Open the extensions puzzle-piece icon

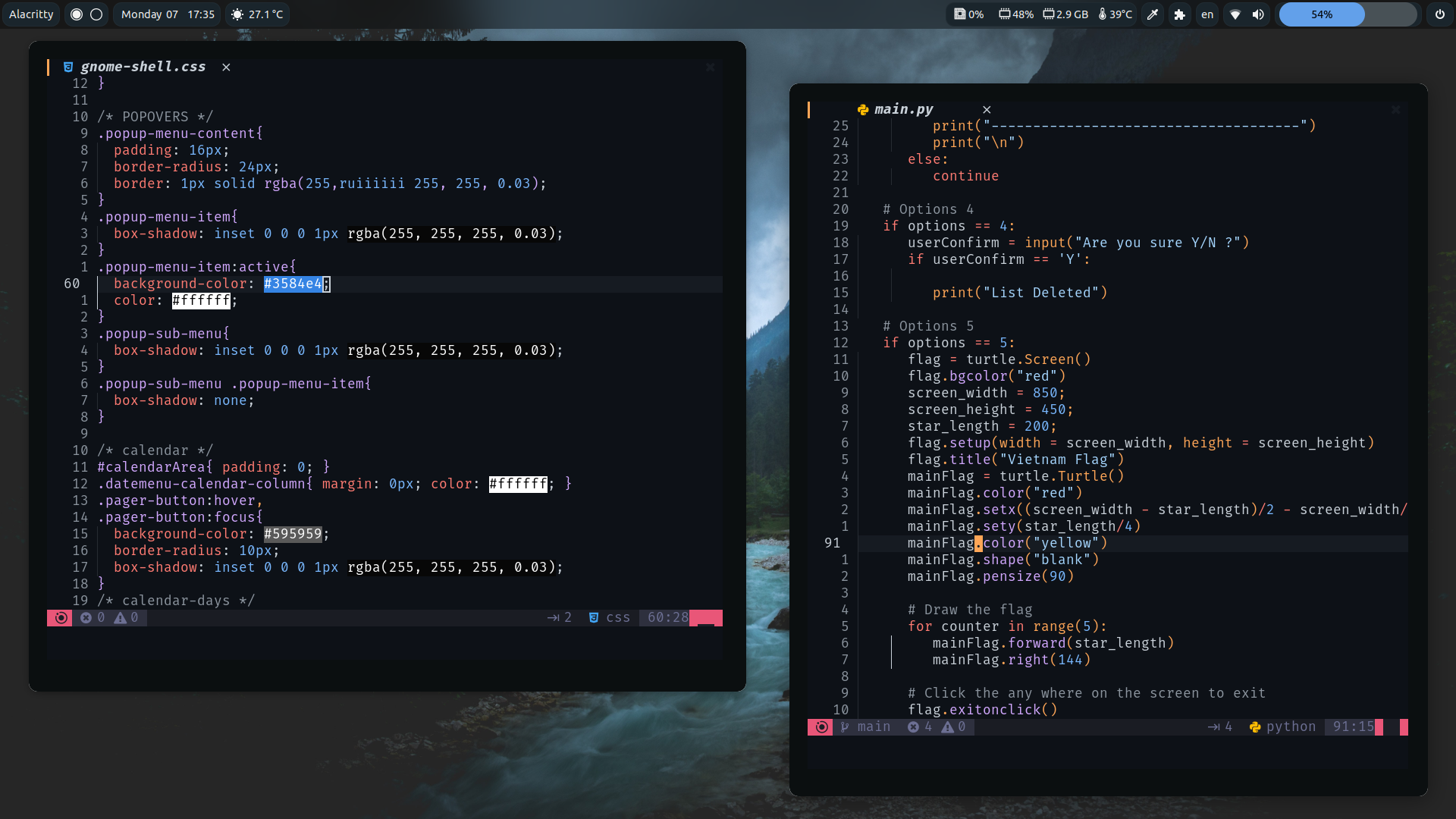pyautogui.click(x=1179, y=14)
